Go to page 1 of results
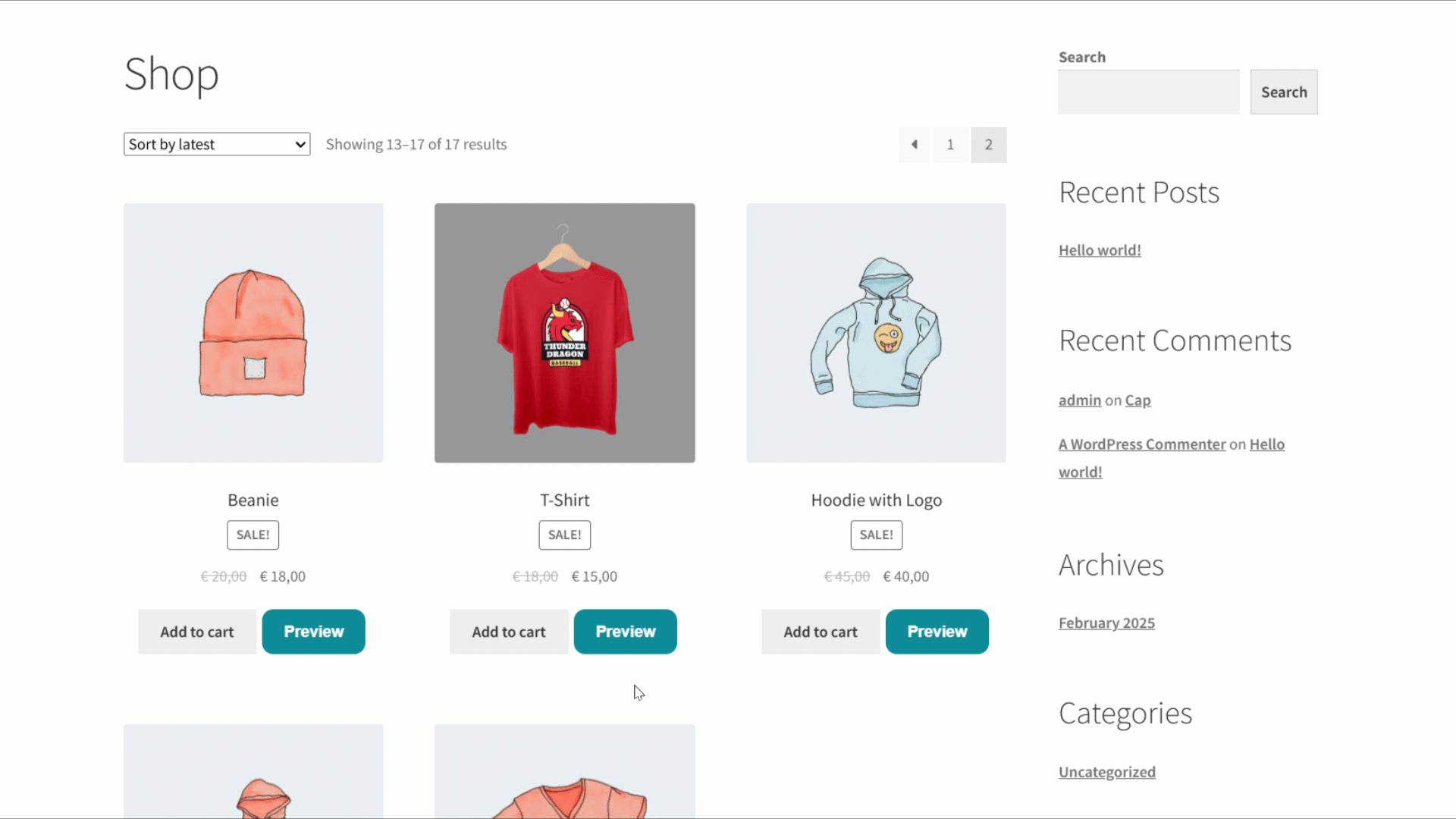The image size is (1456, 819). 950,144
